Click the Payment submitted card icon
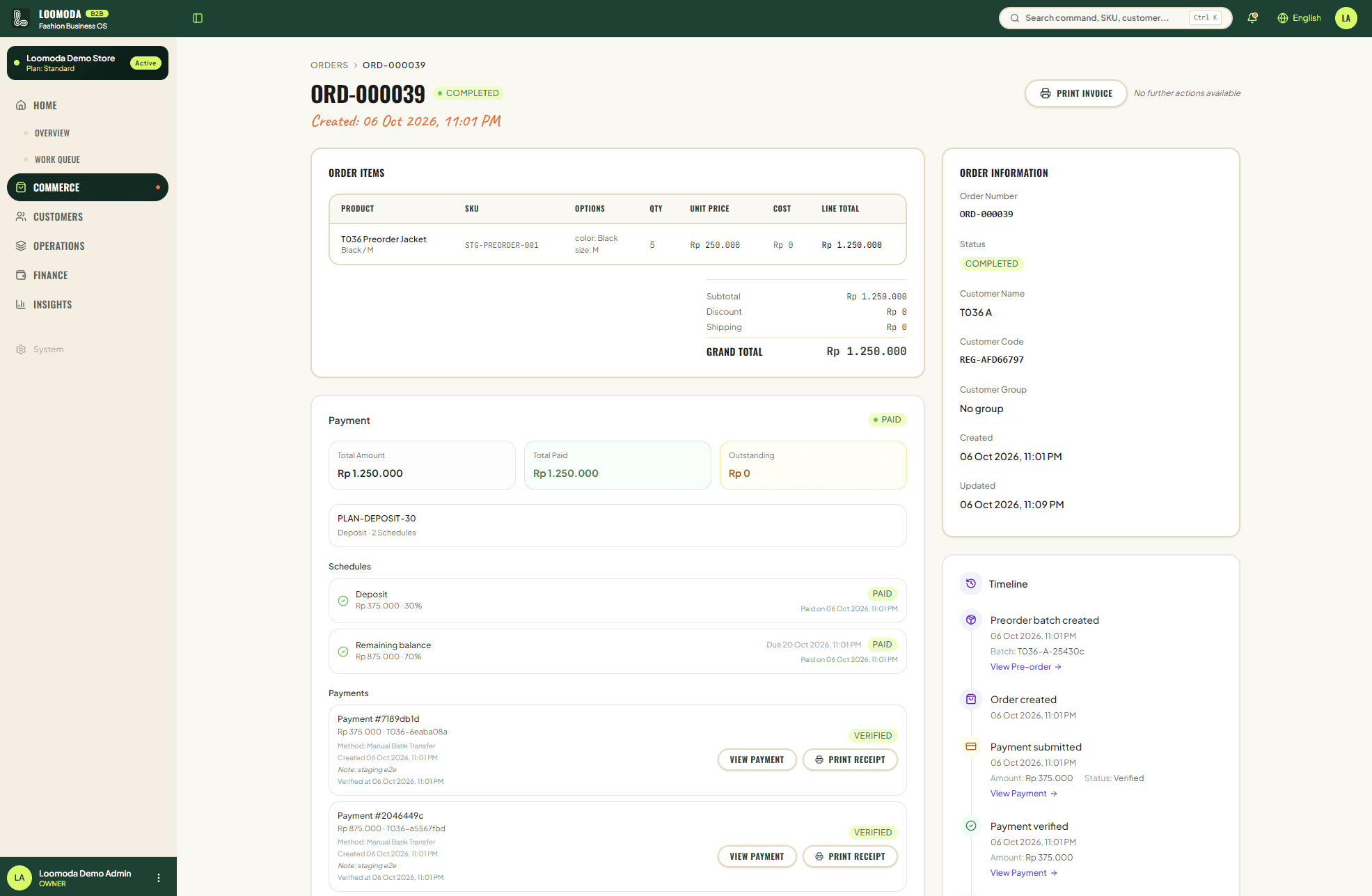 pyautogui.click(x=971, y=746)
